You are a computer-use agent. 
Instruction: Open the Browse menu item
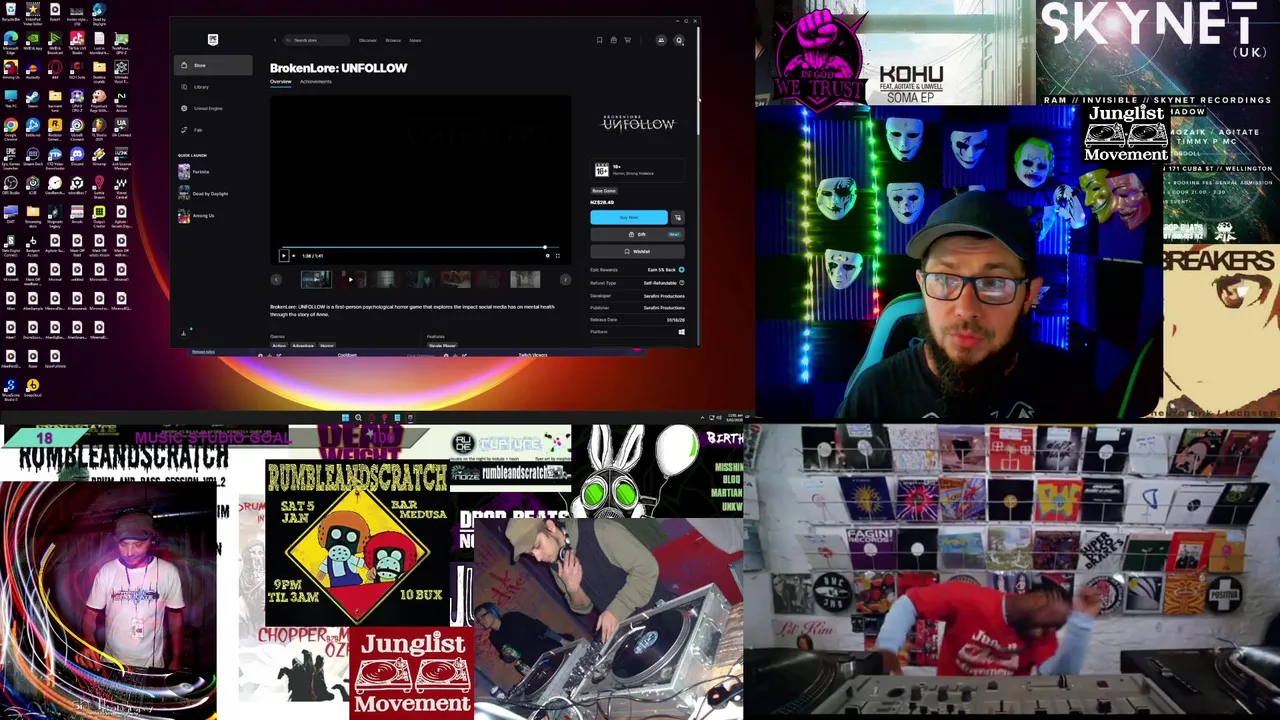[393, 40]
